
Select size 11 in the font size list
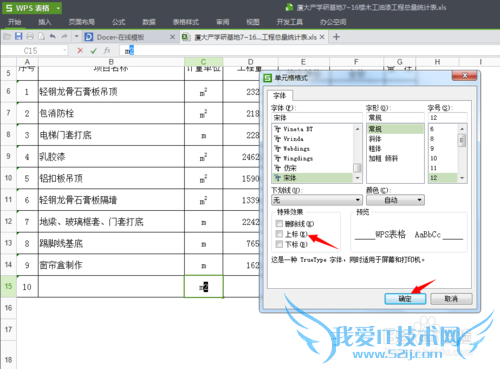(x=443, y=168)
